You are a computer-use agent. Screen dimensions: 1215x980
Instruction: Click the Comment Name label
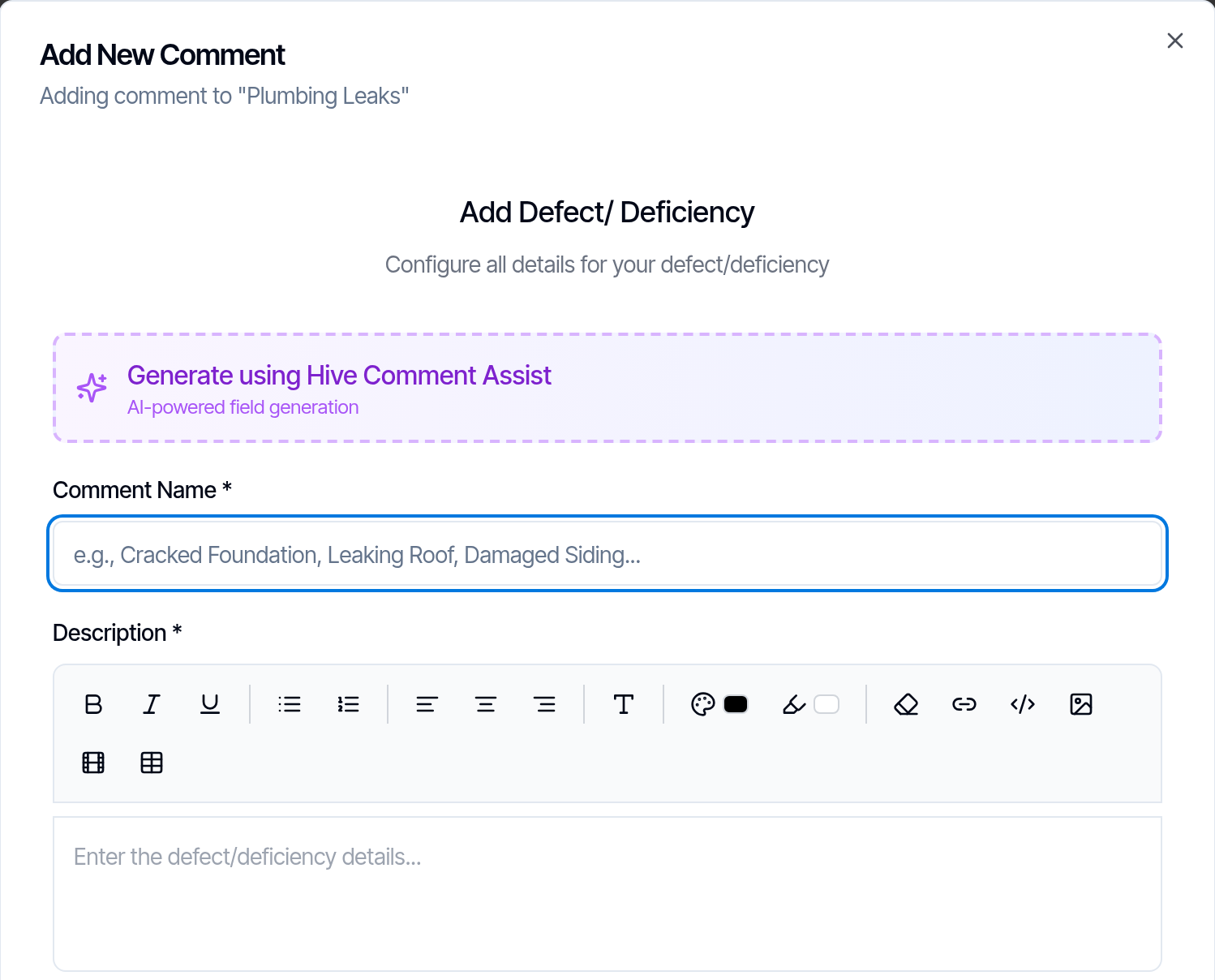click(x=143, y=490)
